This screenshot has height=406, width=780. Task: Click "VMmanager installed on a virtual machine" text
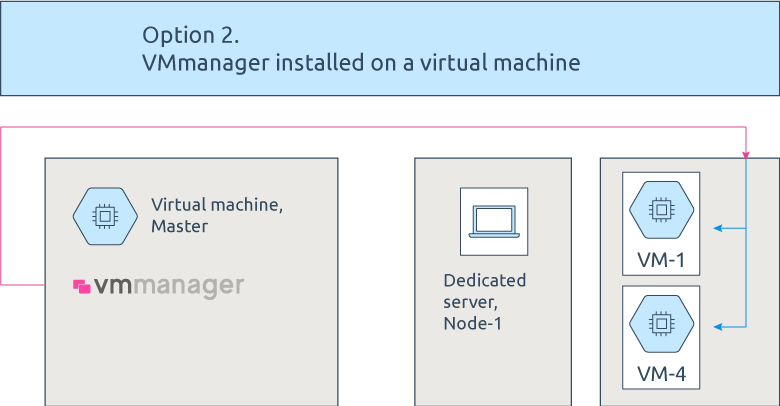(361, 63)
